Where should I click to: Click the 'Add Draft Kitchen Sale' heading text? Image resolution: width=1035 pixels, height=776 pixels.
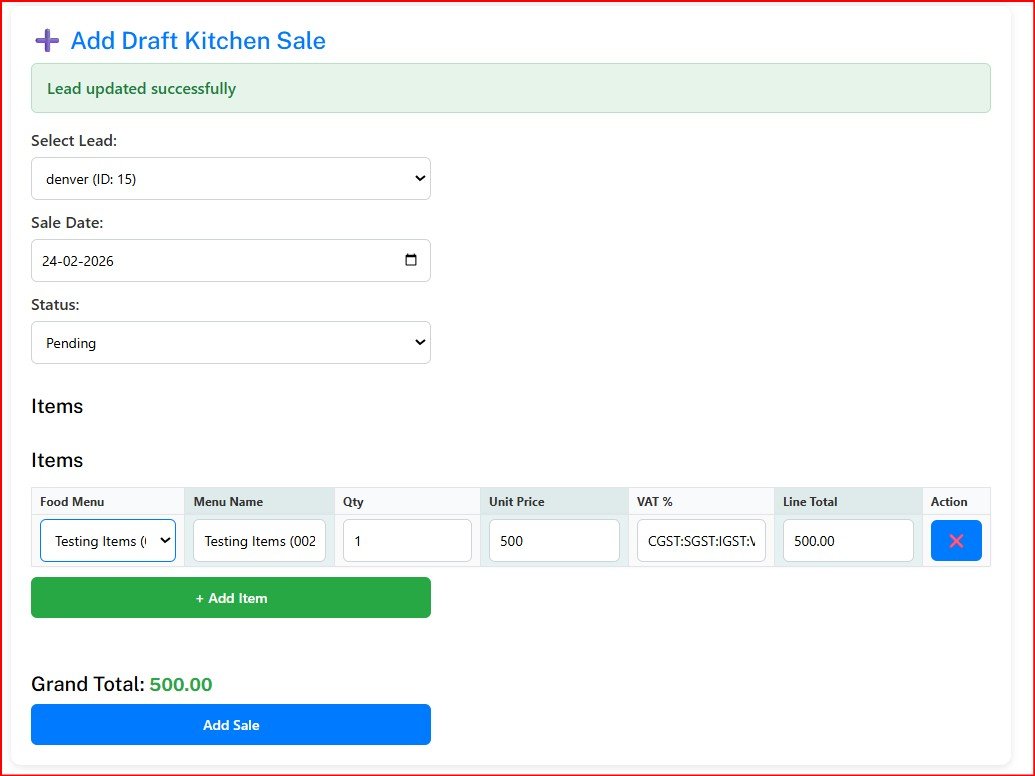[198, 41]
